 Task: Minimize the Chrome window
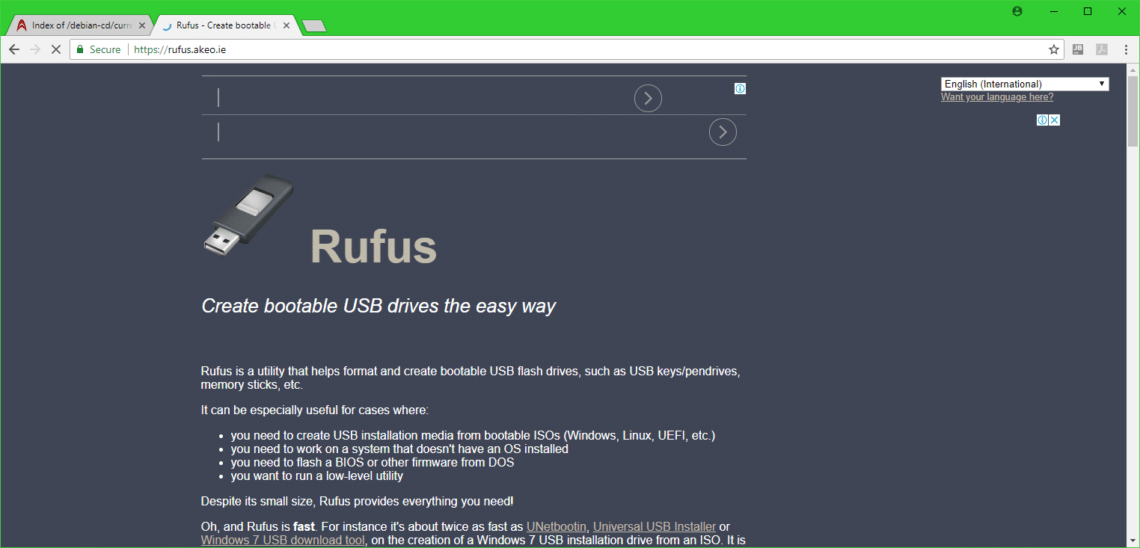click(x=1053, y=11)
